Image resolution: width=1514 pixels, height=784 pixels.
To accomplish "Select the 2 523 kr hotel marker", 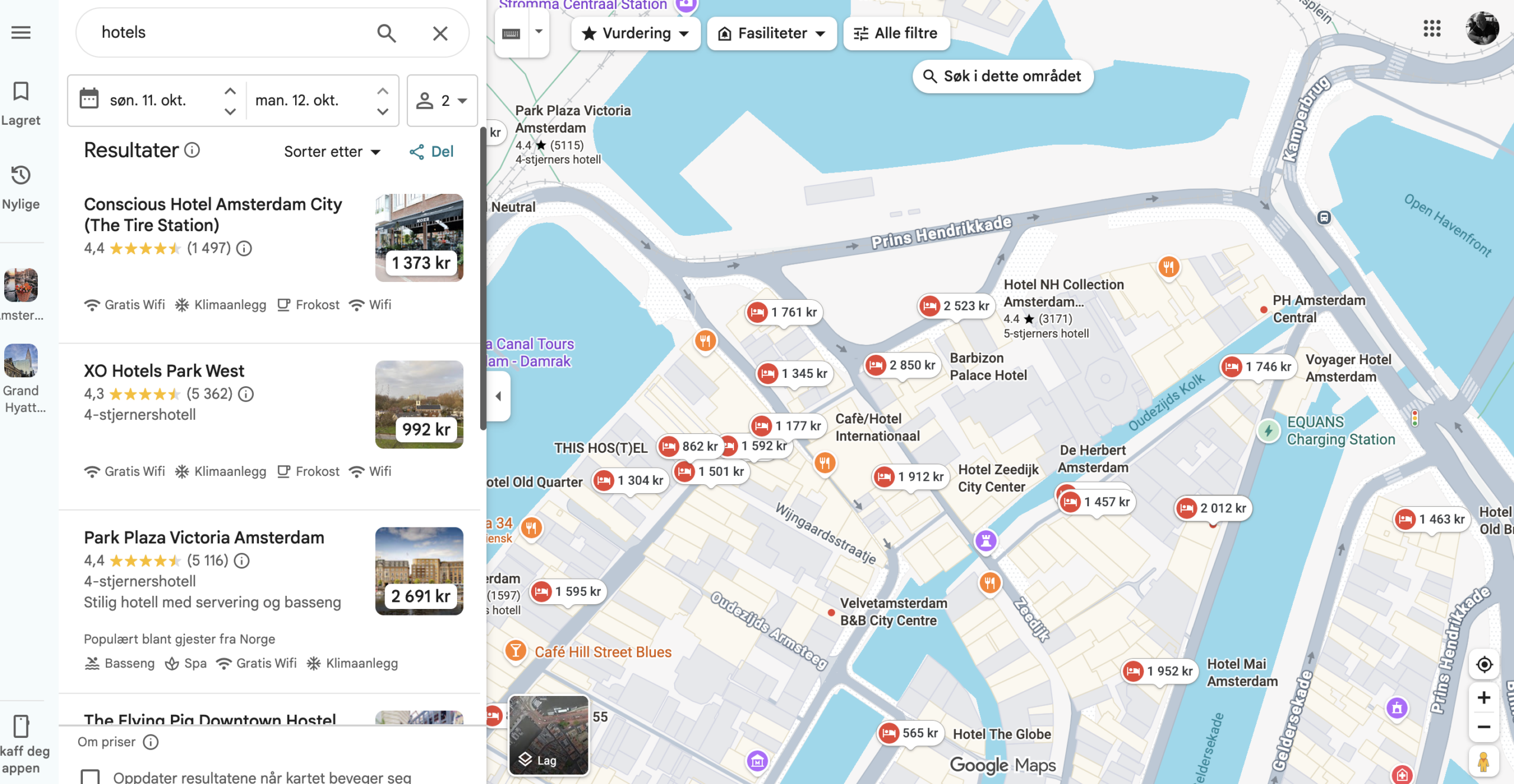I will pyautogui.click(x=955, y=306).
